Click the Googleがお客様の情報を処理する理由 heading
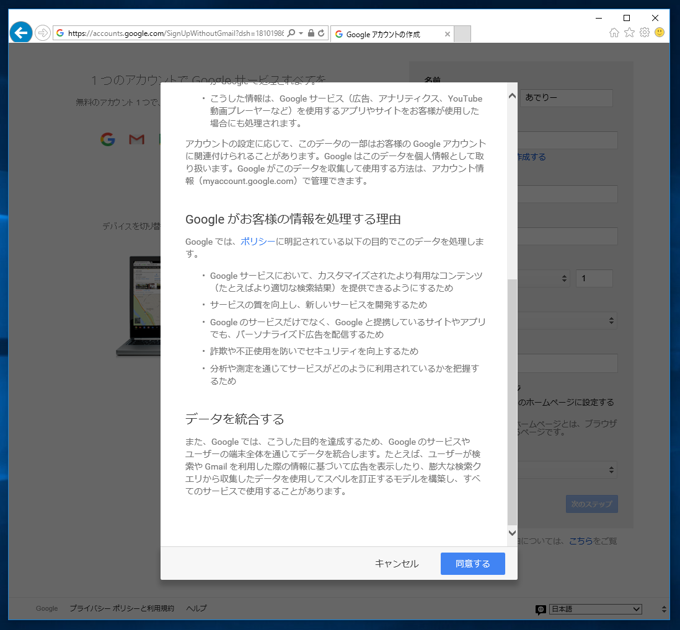Image resolution: width=680 pixels, height=630 pixels. (x=293, y=219)
